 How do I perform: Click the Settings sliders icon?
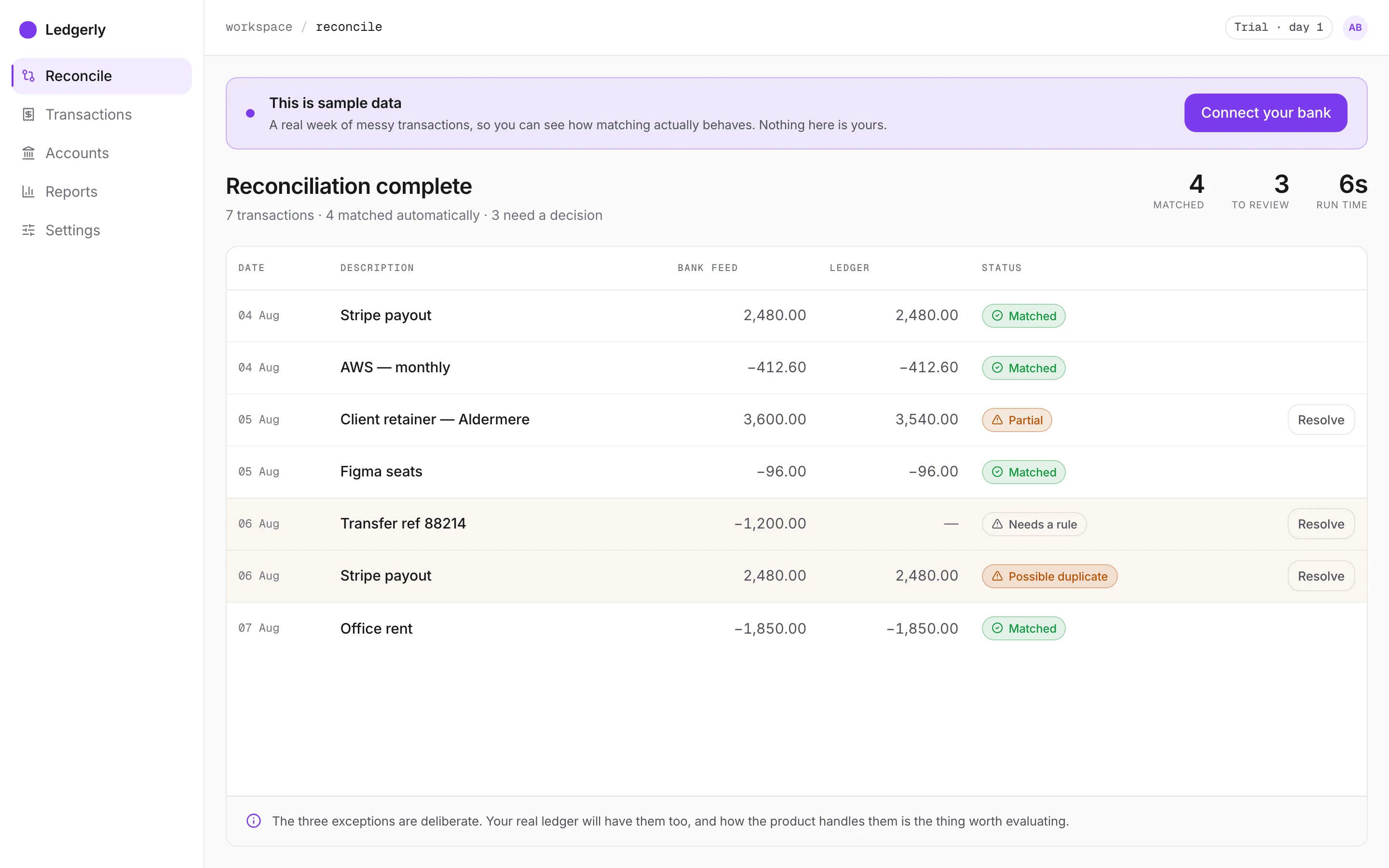(x=28, y=230)
